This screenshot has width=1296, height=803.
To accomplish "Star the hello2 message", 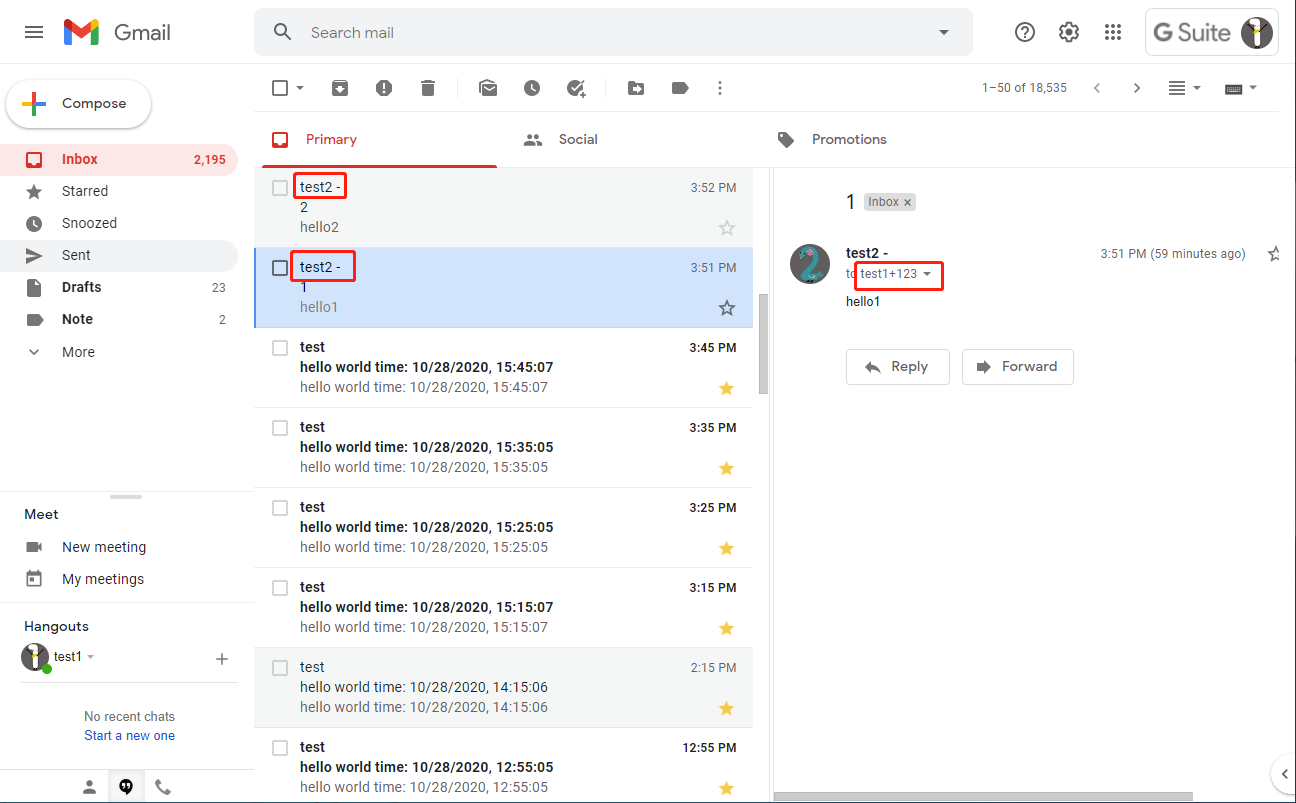I will pyautogui.click(x=727, y=228).
